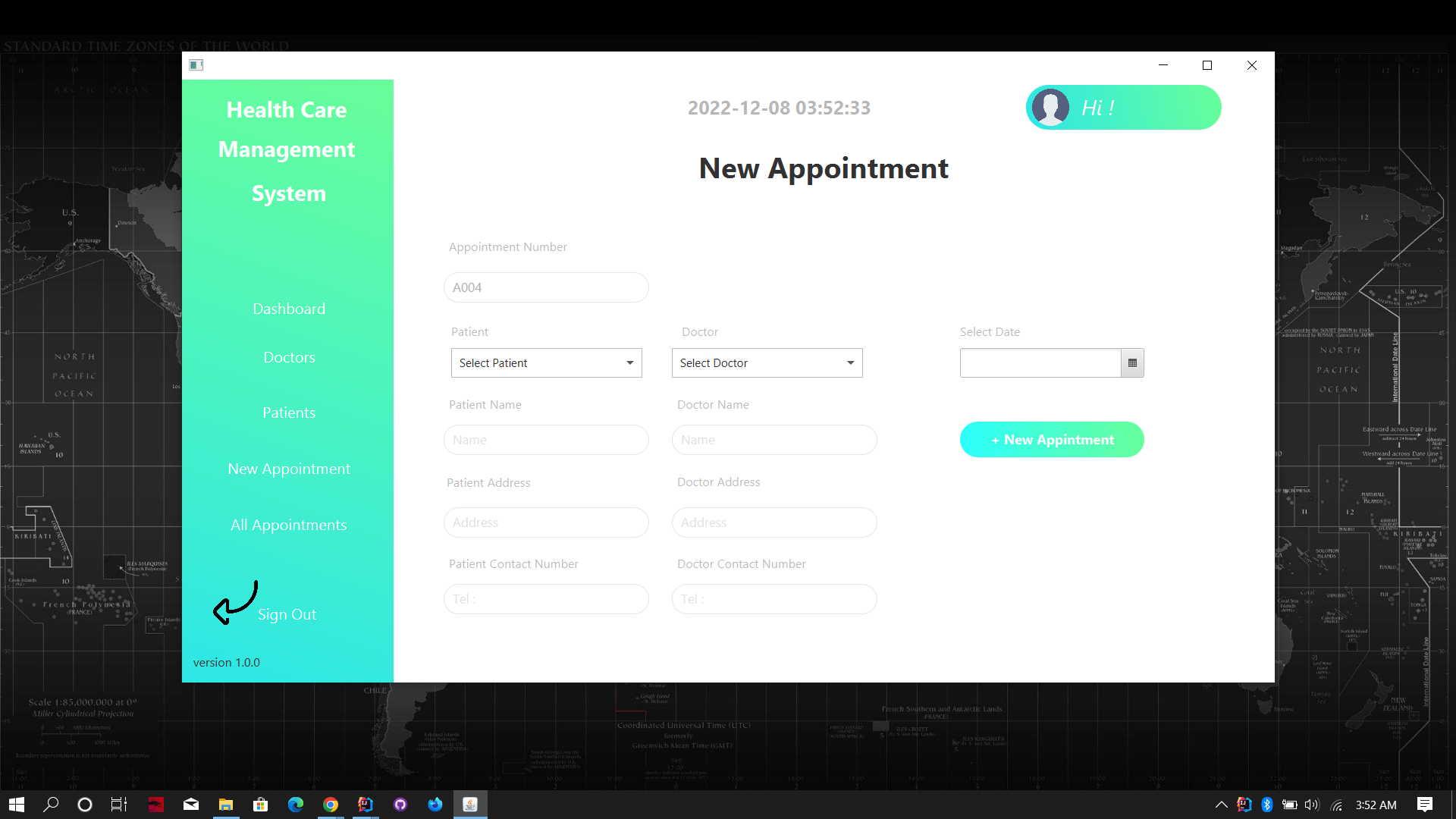The height and width of the screenshot is (819, 1456).
Task: Click the Wi-Fi network tray icon
Action: point(1336,805)
